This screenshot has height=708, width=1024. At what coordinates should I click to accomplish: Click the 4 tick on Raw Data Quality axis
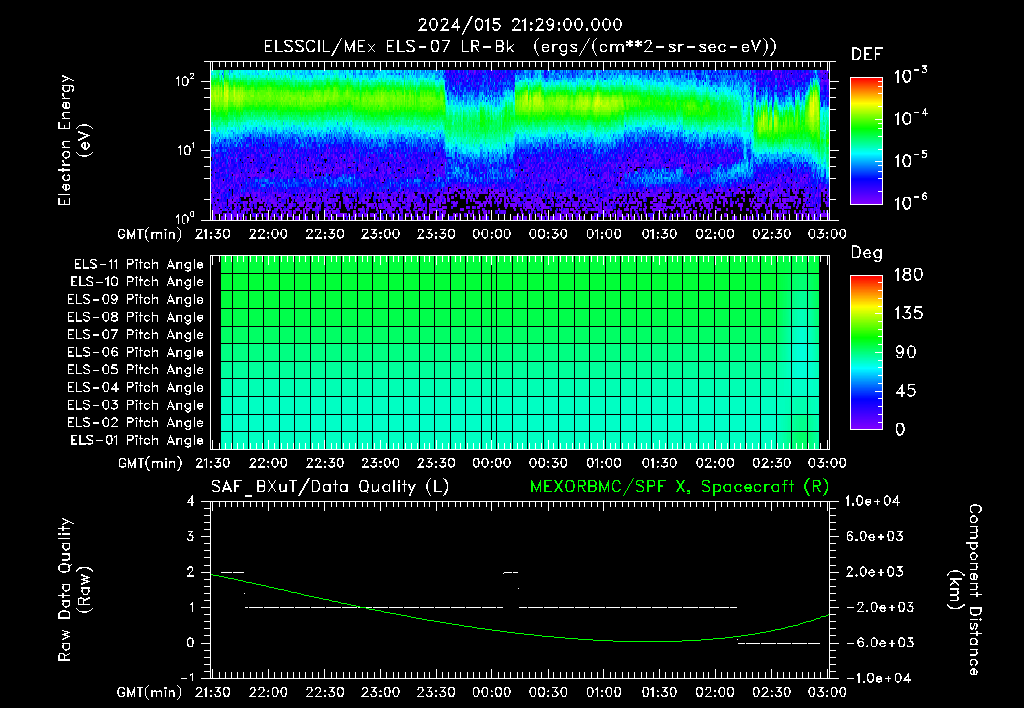pyautogui.click(x=191, y=501)
